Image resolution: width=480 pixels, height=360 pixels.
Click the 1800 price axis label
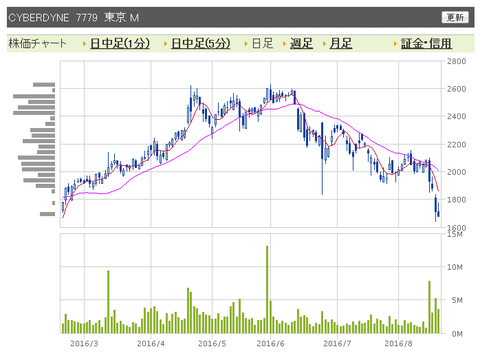pos(456,200)
